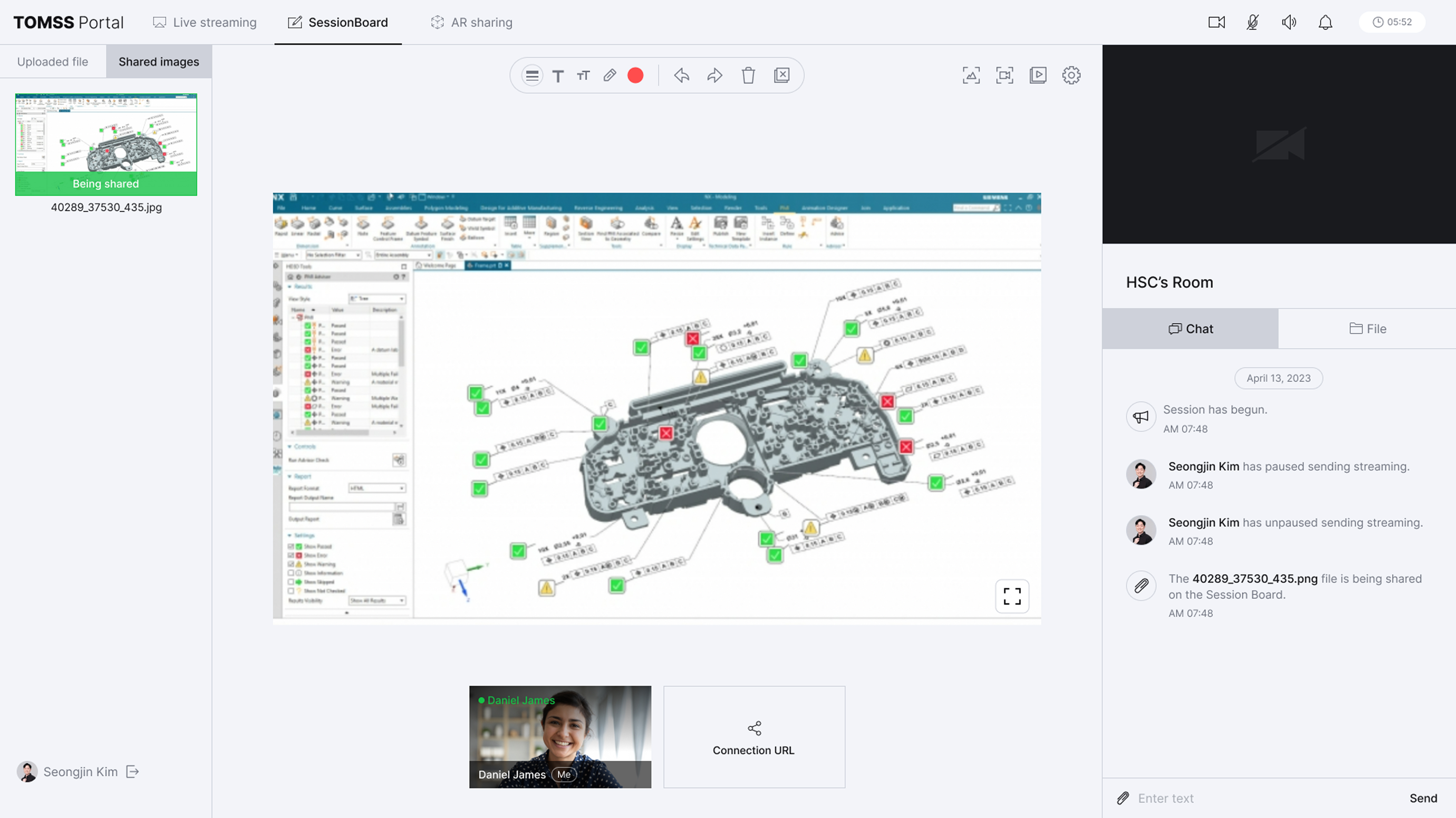Image resolution: width=1456 pixels, height=818 pixels.
Task: Undo the last annotation
Action: click(681, 75)
